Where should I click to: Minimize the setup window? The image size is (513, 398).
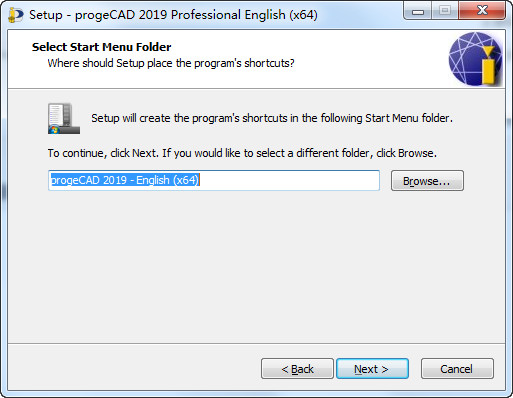click(417, 11)
